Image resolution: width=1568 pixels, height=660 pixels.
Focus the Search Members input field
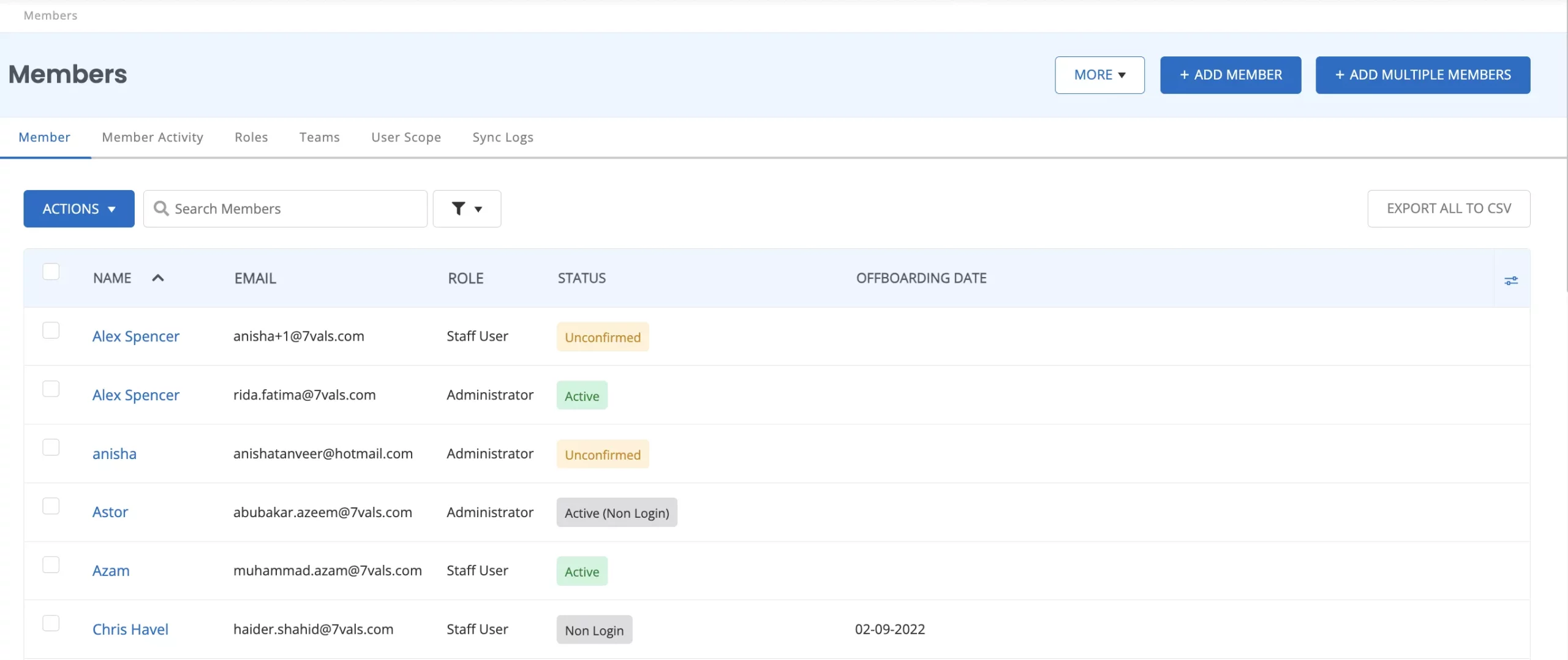tap(294, 208)
